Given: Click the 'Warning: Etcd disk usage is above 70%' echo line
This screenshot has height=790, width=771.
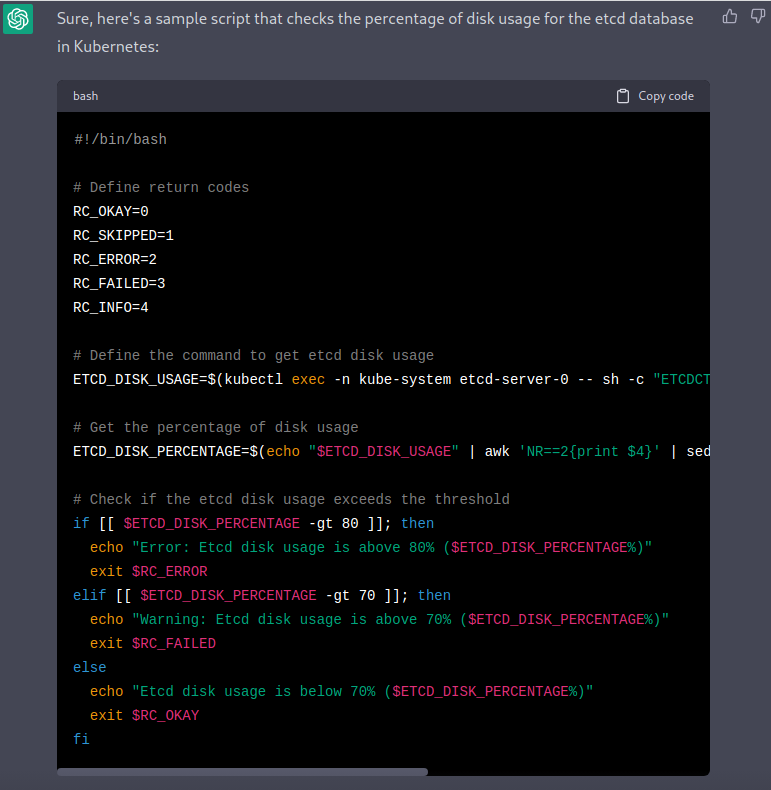Looking at the screenshot, I should [x=379, y=619].
